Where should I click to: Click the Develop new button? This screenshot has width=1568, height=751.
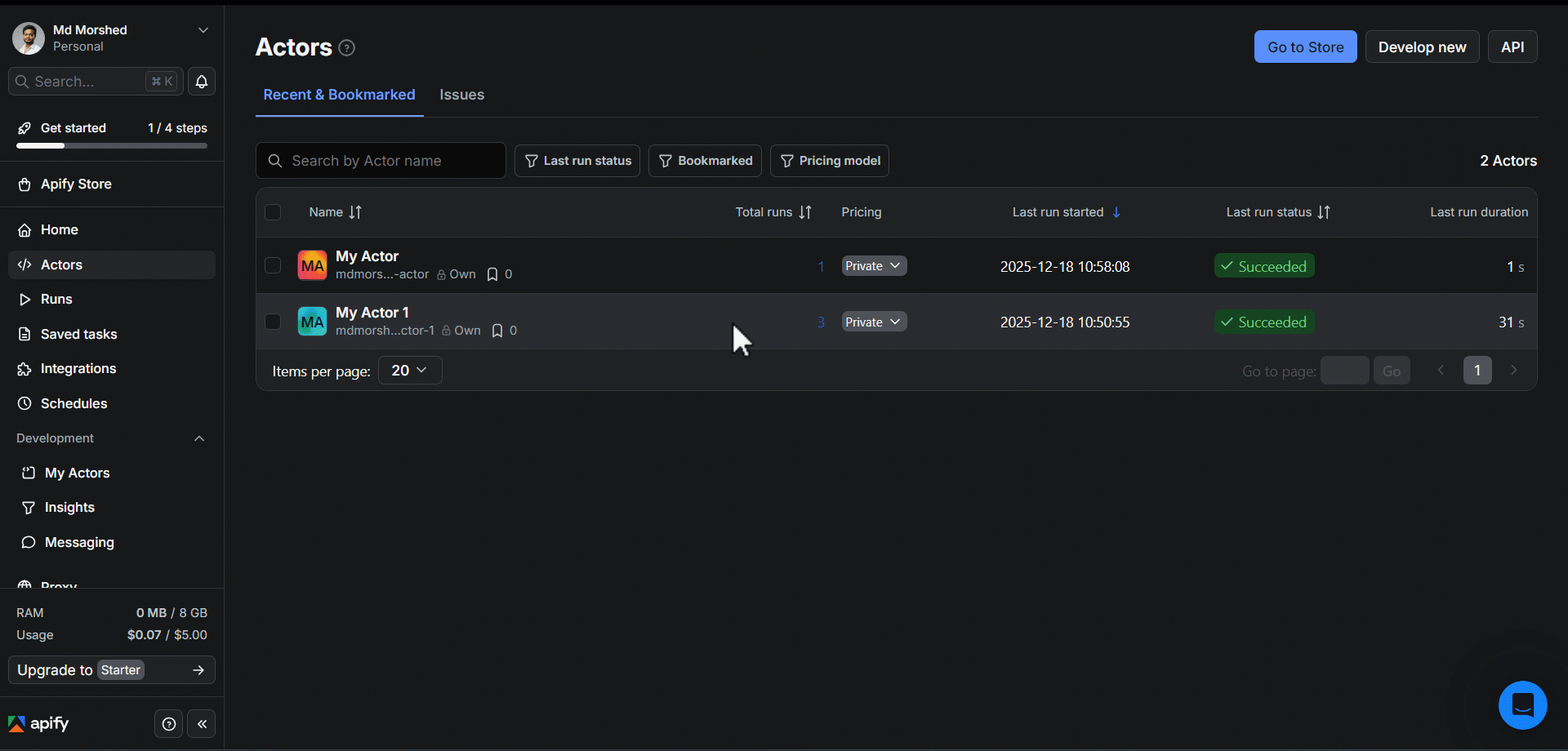point(1422,47)
